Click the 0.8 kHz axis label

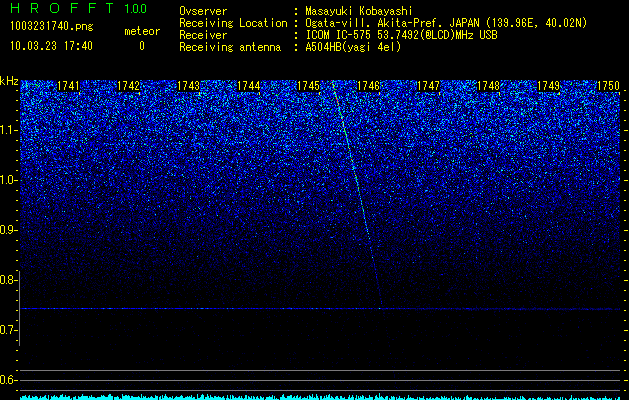tap(7, 280)
